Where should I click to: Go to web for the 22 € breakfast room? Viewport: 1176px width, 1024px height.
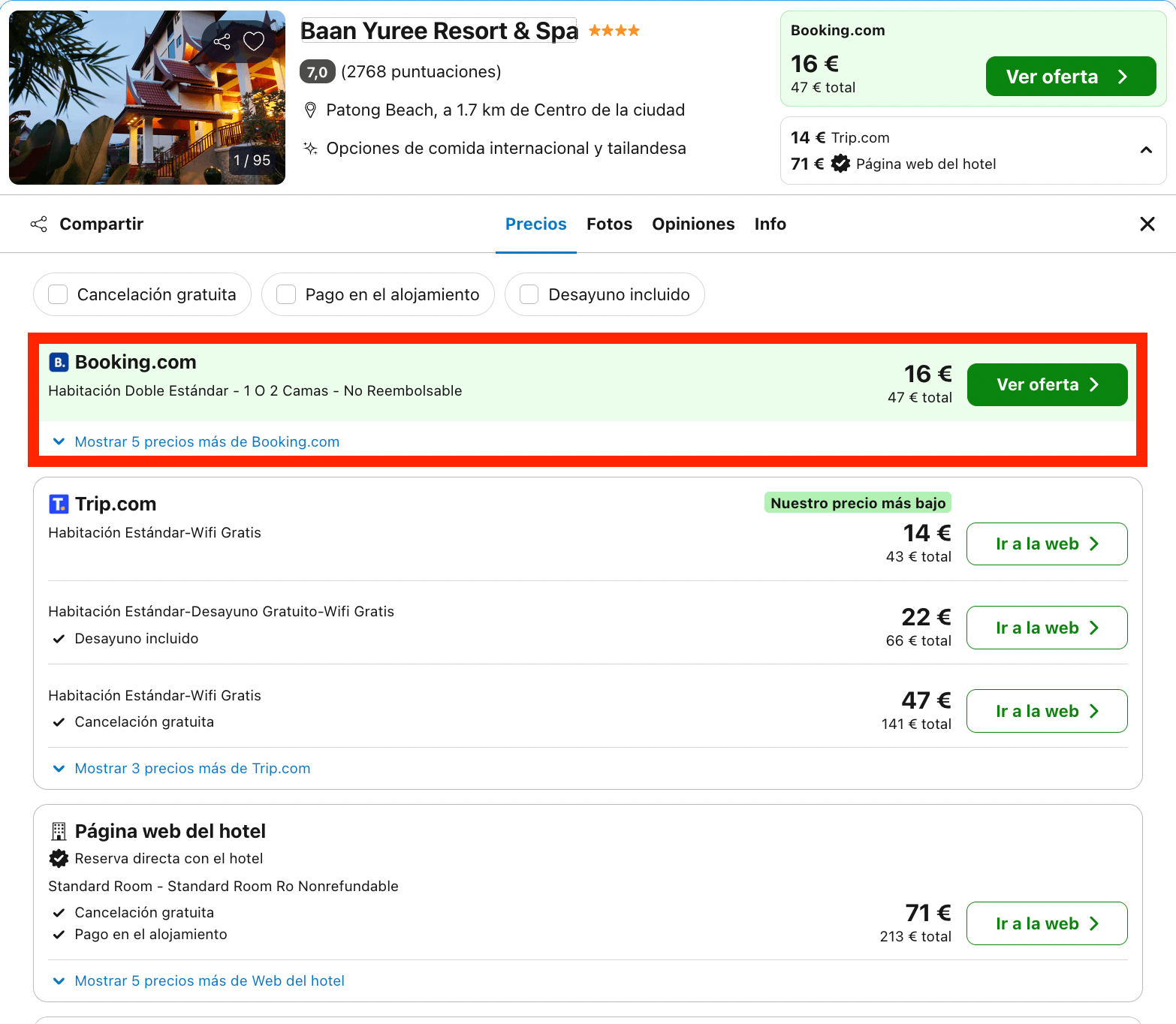pyautogui.click(x=1047, y=628)
